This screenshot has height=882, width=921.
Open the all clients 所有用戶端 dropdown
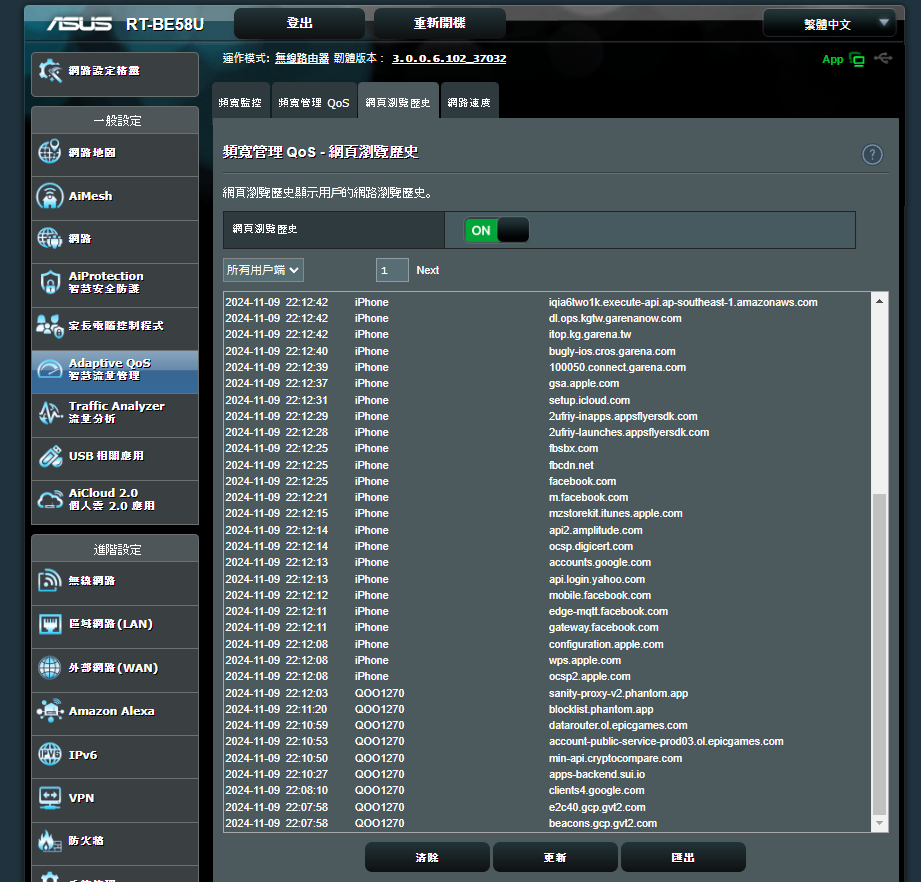[263, 270]
